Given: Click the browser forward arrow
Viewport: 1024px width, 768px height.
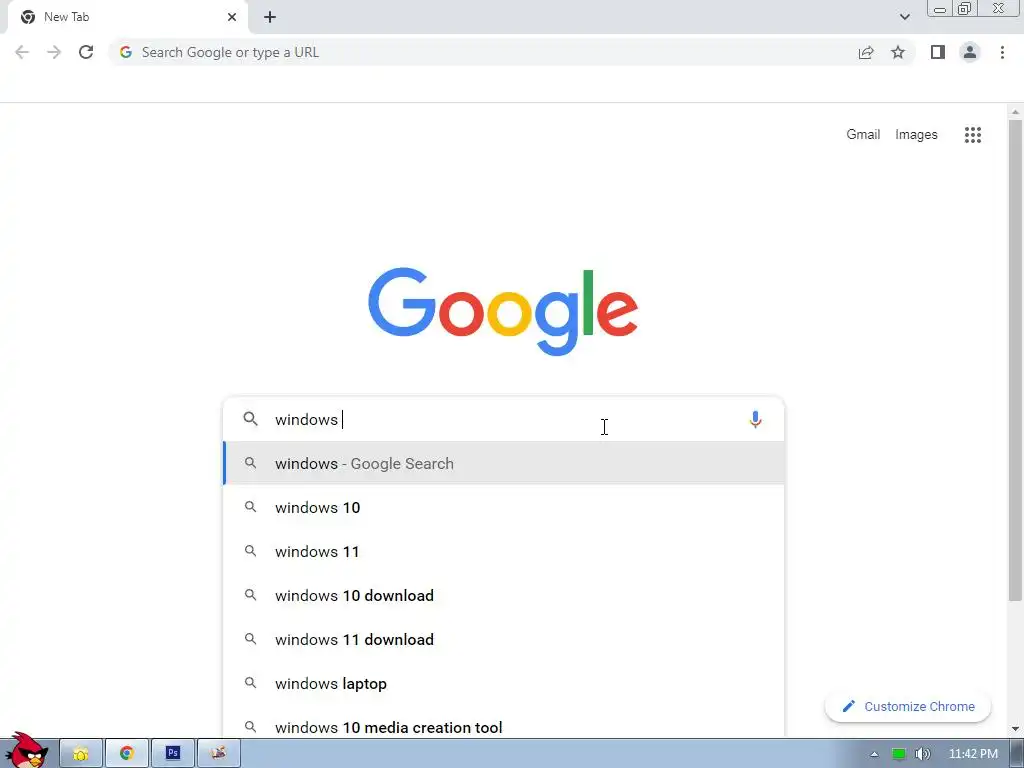Looking at the screenshot, I should (x=54, y=52).
